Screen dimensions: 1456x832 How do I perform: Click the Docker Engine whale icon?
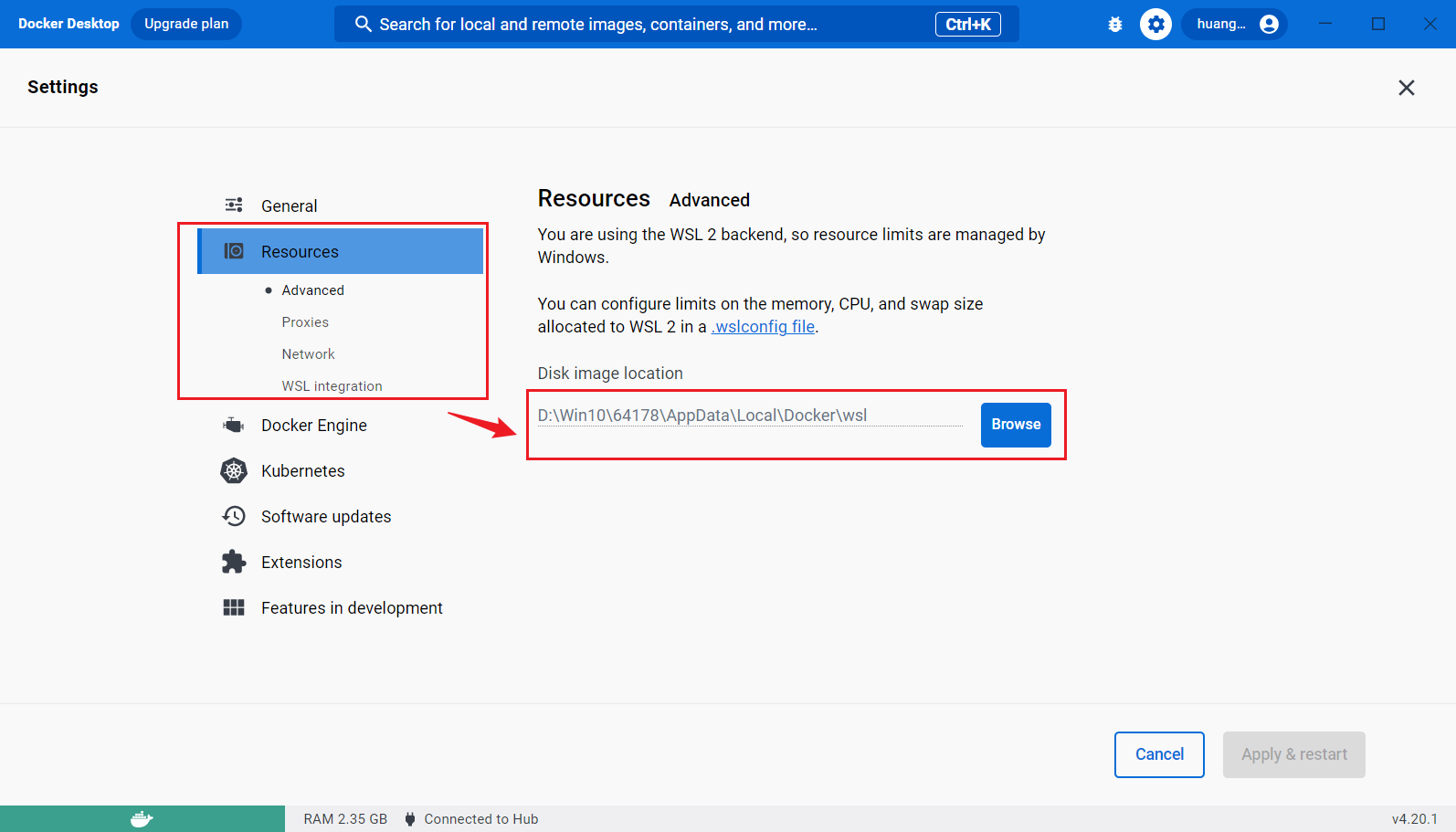coord(234,425)
